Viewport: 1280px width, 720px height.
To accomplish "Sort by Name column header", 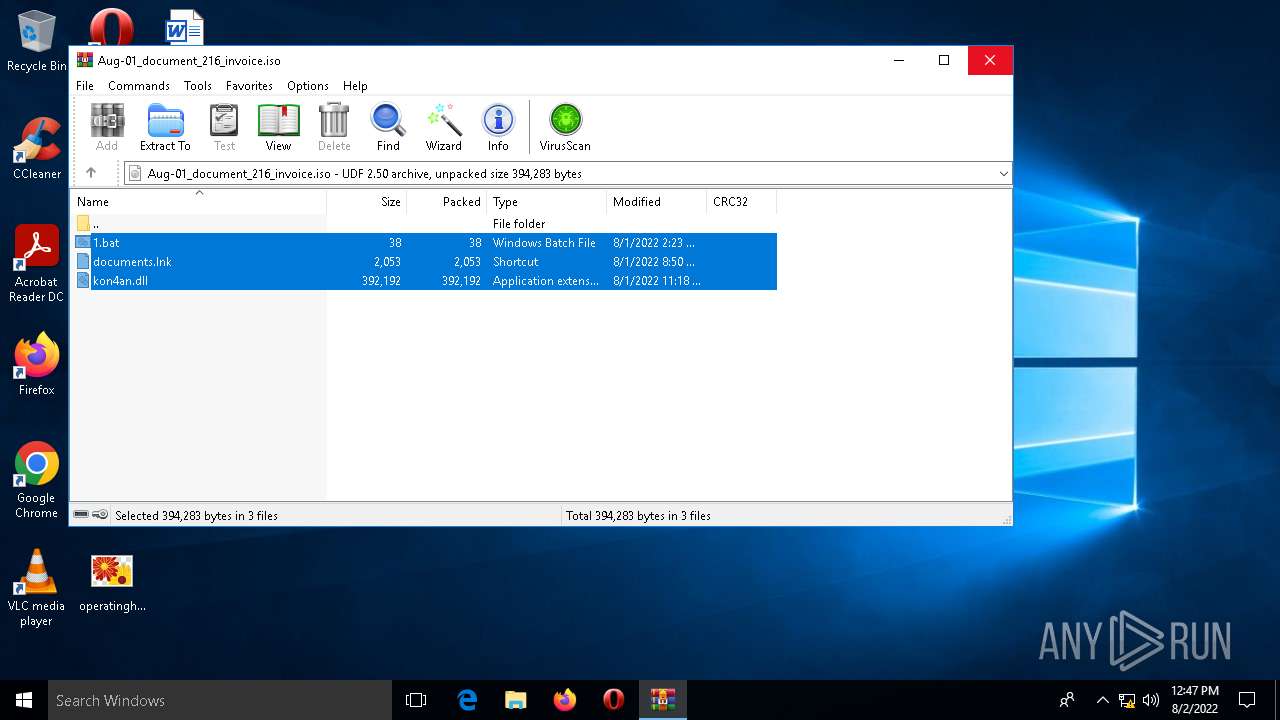I will point(200,202).
